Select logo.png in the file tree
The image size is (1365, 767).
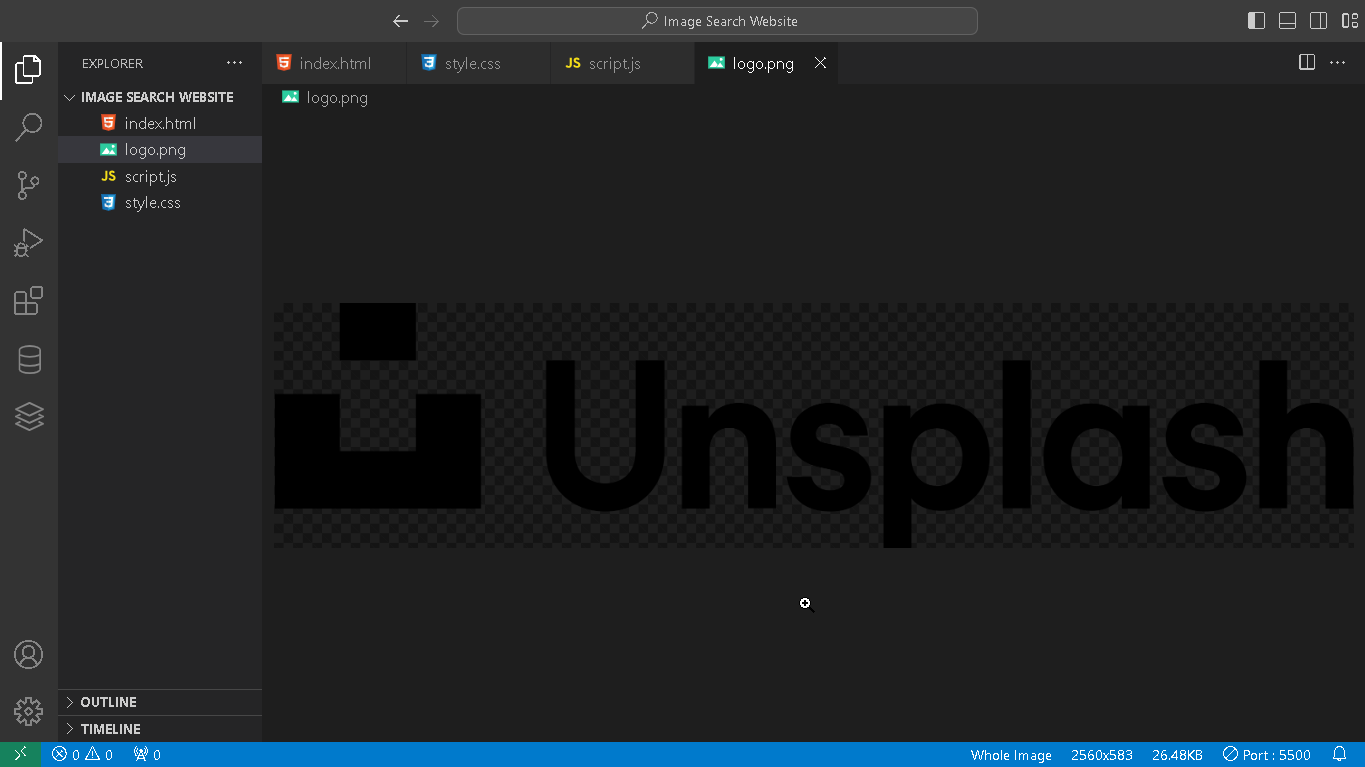point(160,150)
